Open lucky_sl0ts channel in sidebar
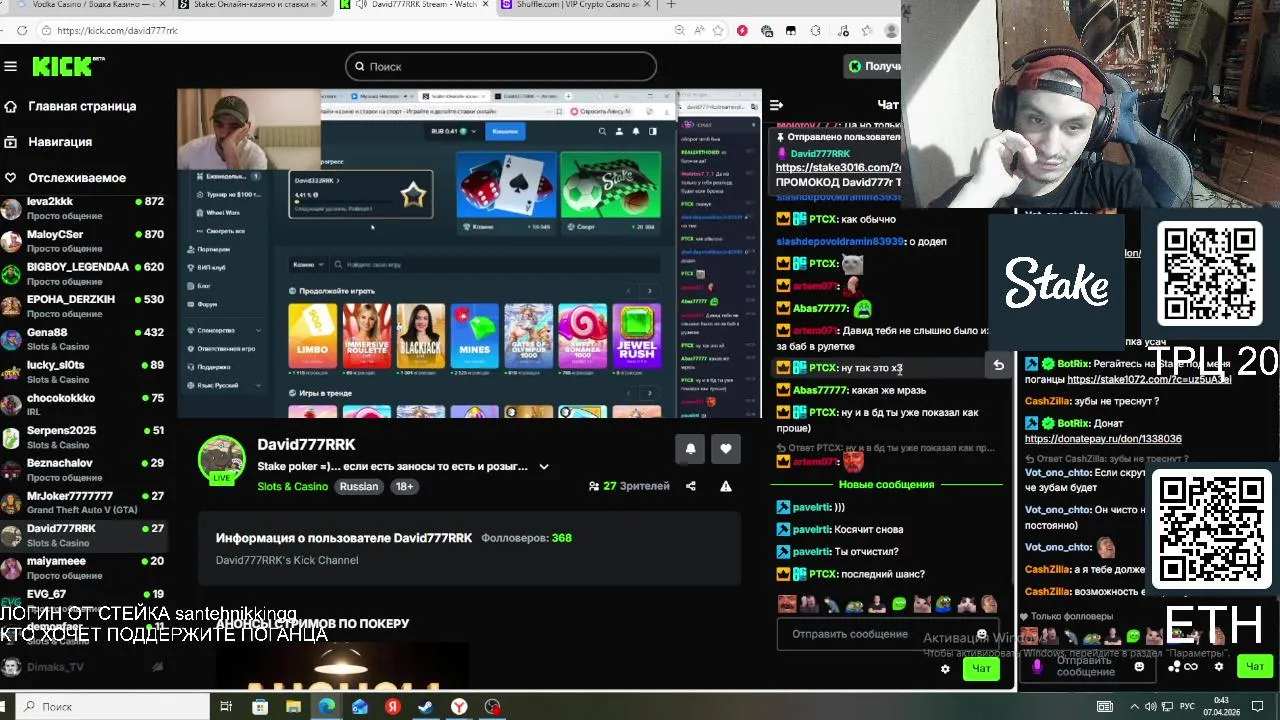Screen dimensions: 1280x720 click(83, 372)
